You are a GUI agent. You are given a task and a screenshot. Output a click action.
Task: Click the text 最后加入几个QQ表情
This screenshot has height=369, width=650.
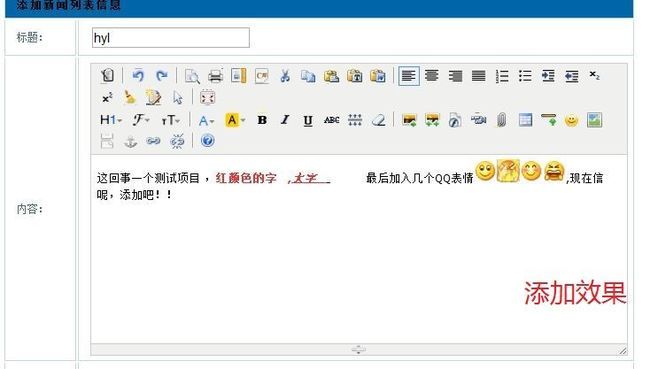click(420, 178)
